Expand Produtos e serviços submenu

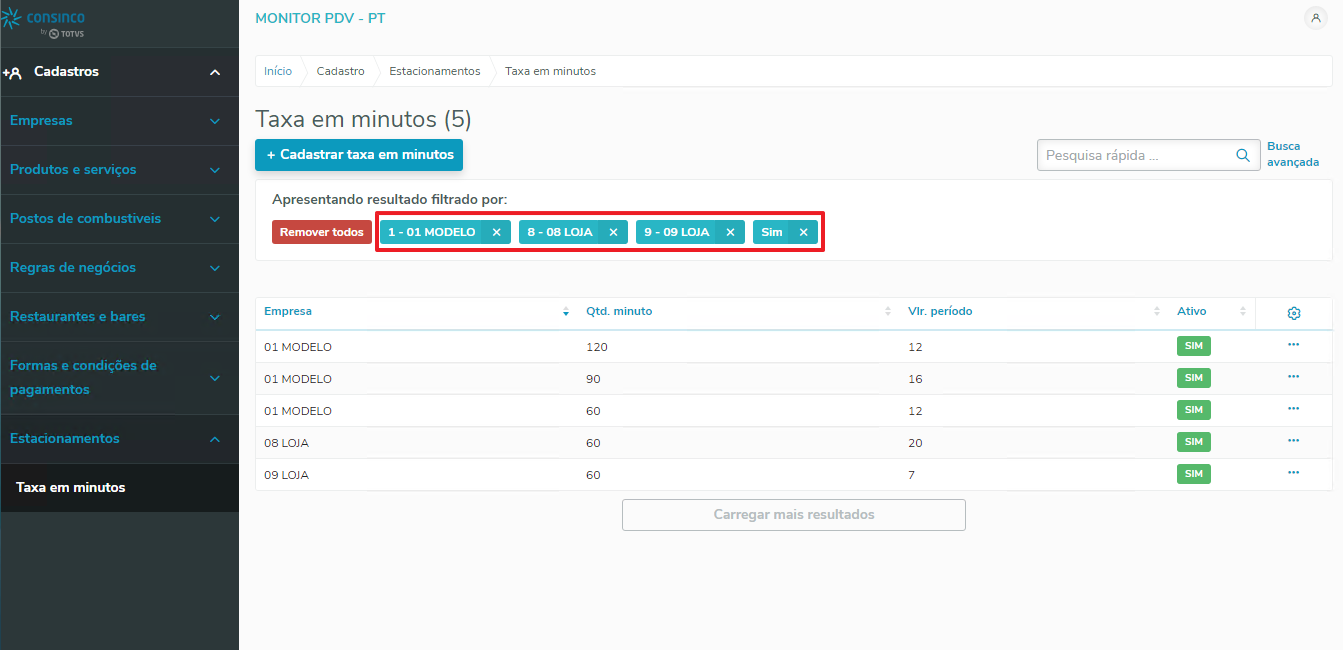[215, 170]
